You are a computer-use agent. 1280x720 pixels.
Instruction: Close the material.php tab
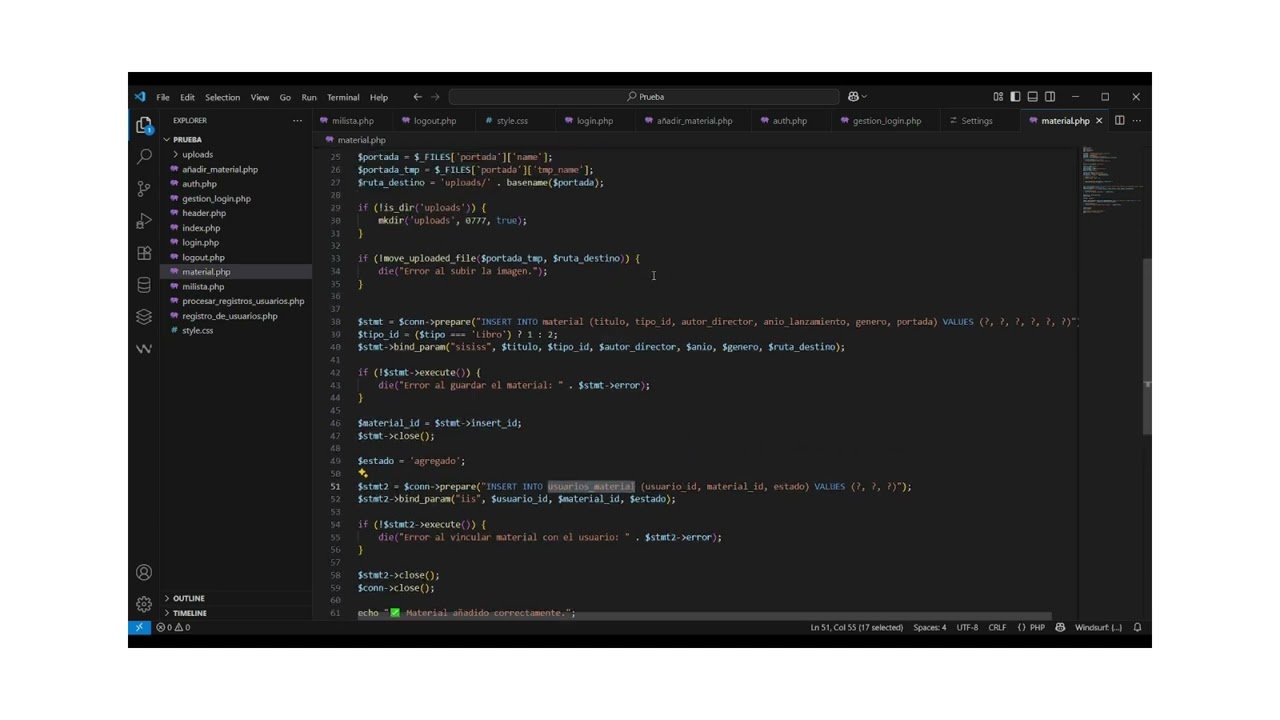click(x=1099, y=121)
